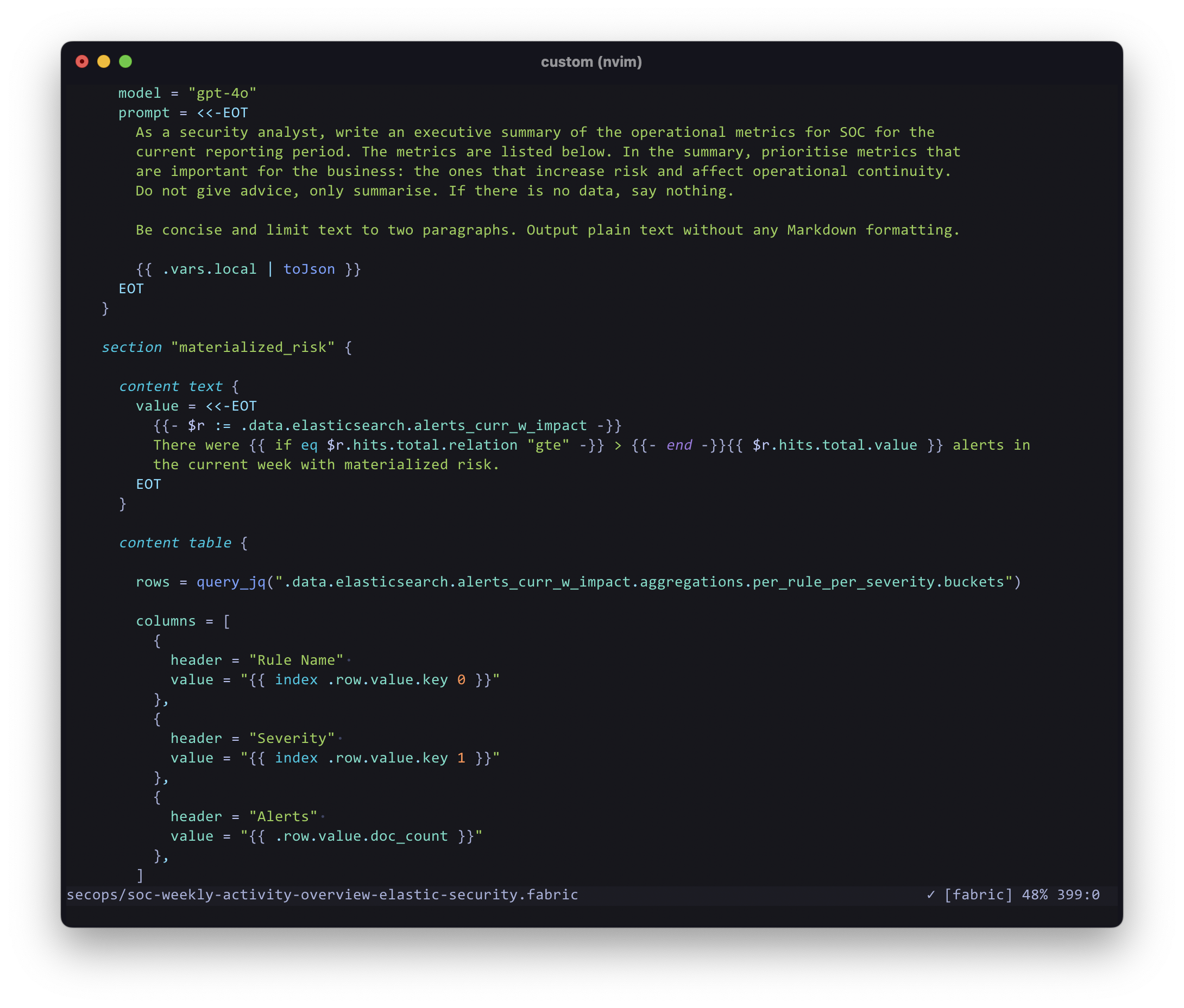
Task: Click the columns = [ opening bracket
Action: coord(227,621)
